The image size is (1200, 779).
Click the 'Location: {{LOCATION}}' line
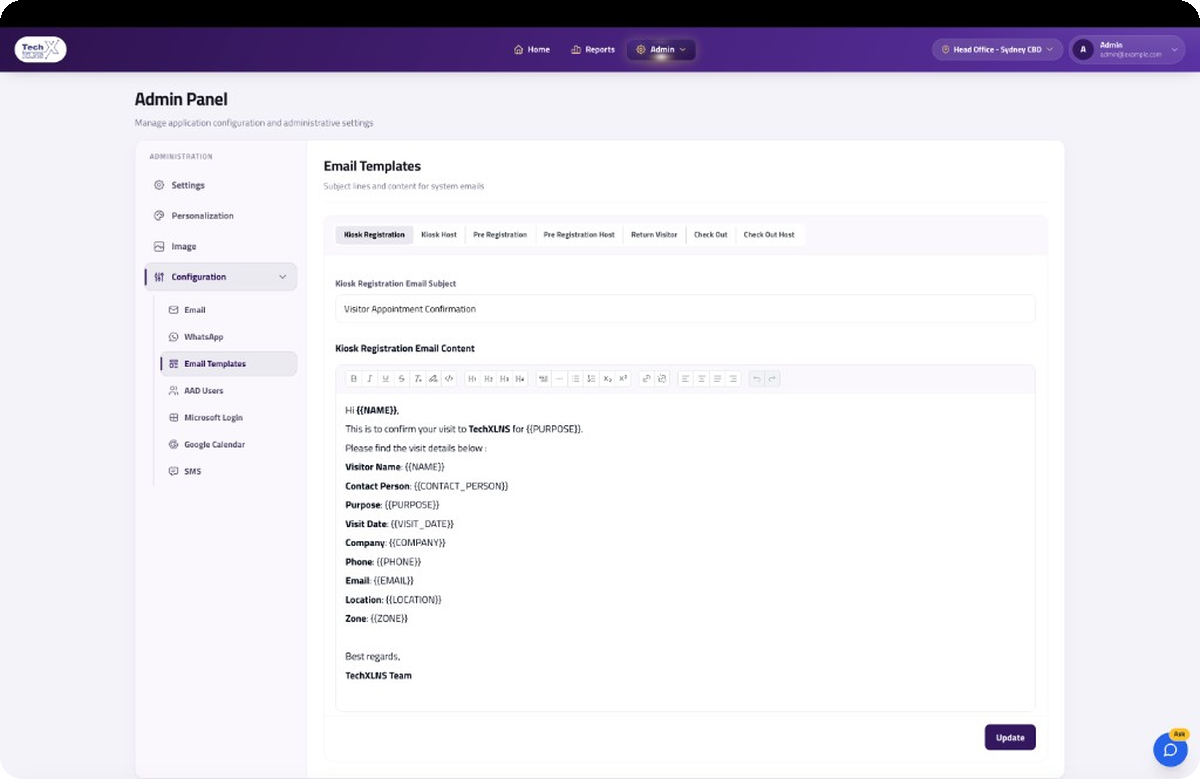(393, 600)
